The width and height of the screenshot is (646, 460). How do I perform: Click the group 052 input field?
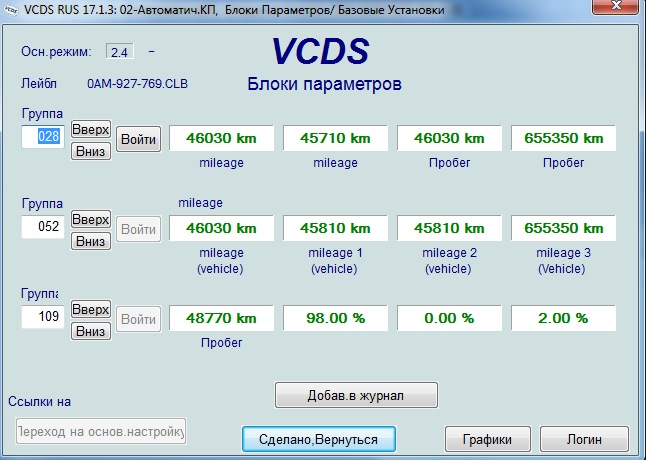pos(43,226)
